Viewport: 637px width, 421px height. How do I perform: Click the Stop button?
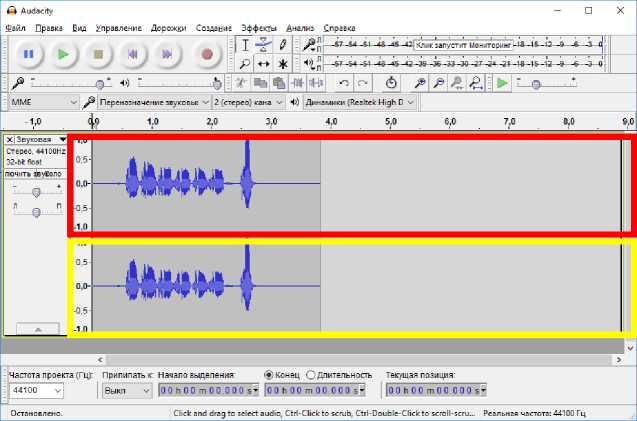pyautogui.click(x=98, y=54)
